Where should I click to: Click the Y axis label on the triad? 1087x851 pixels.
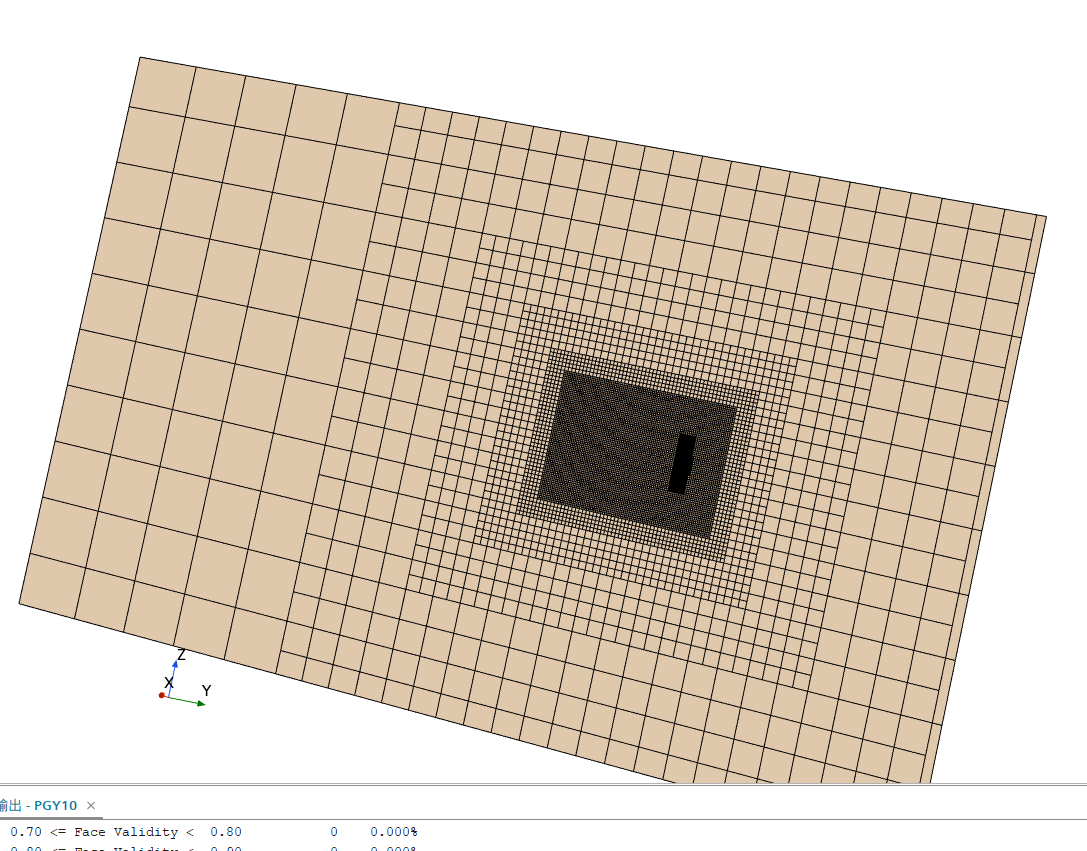click(206, 690)
